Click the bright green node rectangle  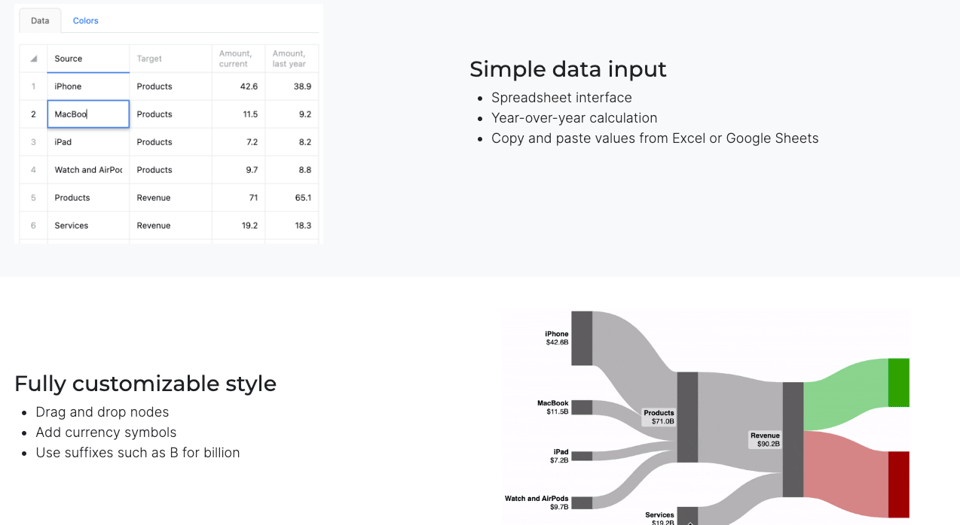point(898,382)
